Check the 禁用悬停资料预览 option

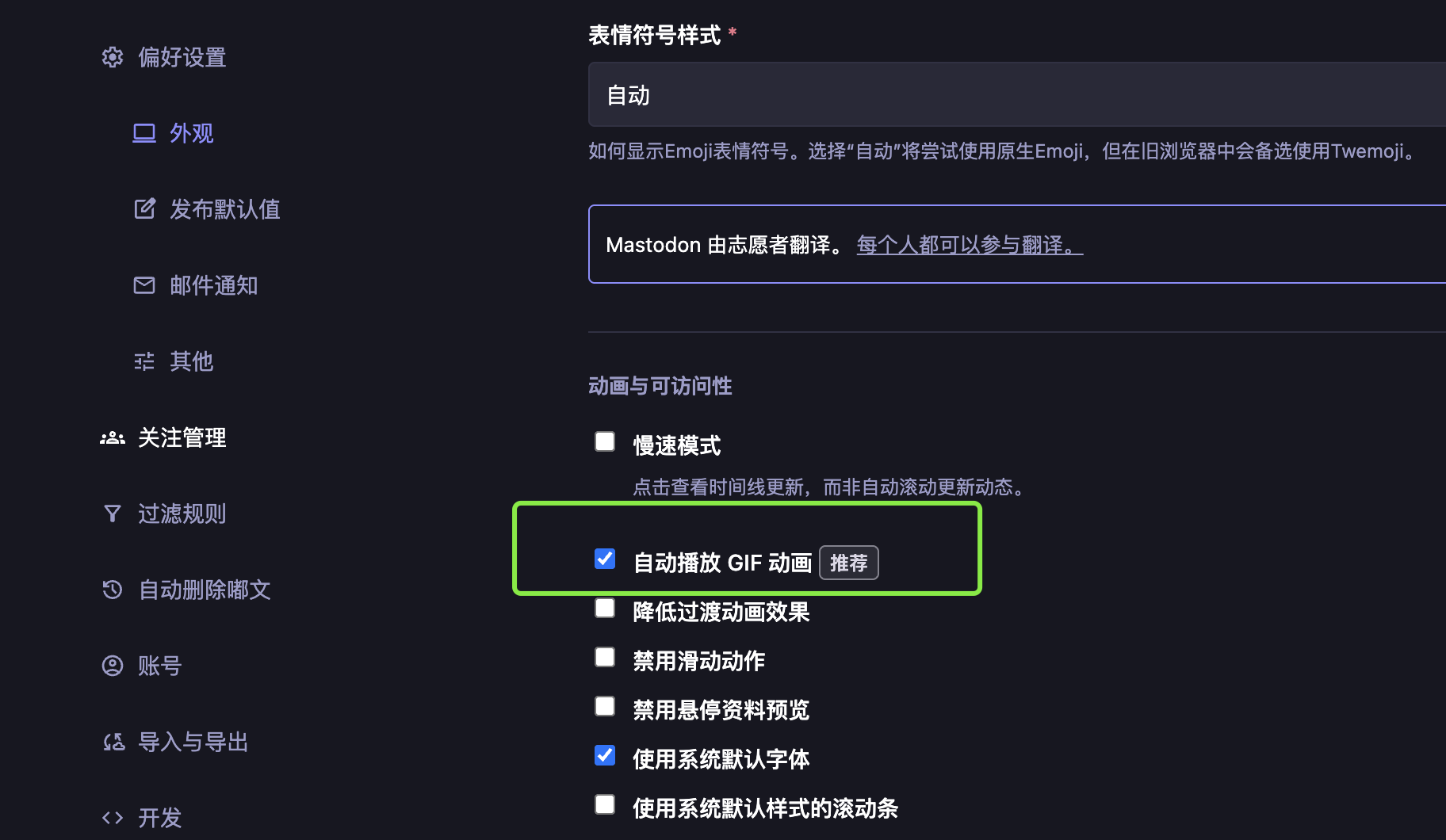pos(605,706)
